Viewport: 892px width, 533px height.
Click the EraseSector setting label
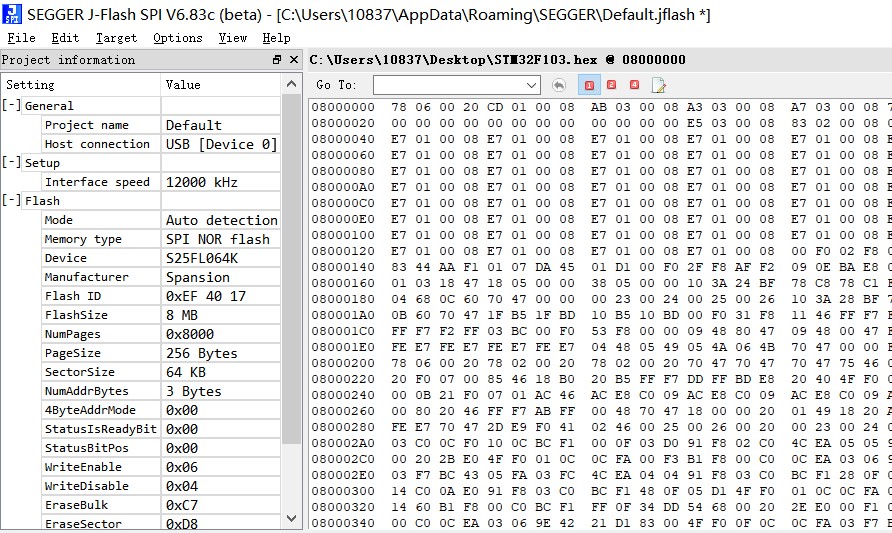[83, 524]
